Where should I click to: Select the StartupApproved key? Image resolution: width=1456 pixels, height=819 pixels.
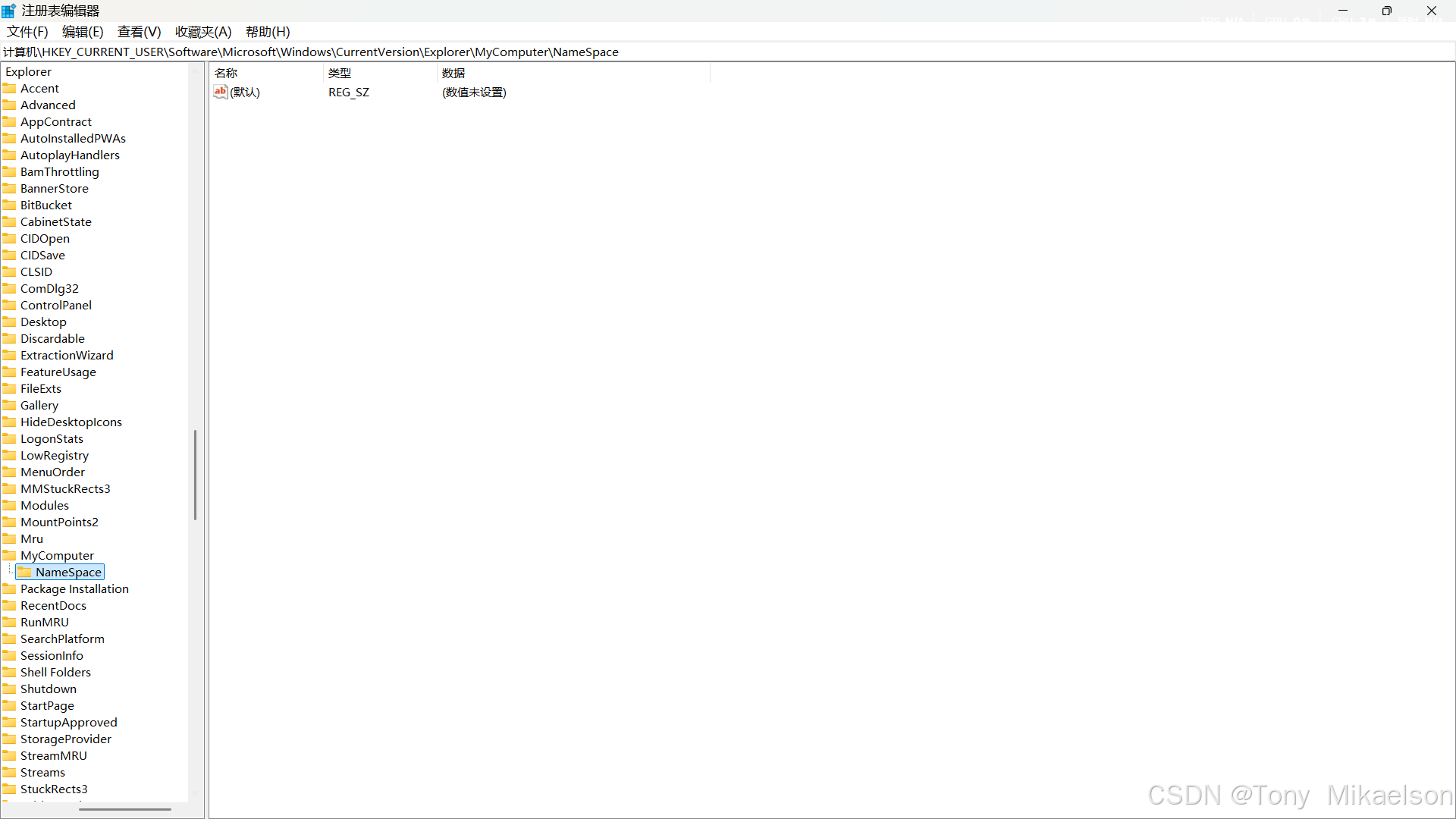click(68, 722)
